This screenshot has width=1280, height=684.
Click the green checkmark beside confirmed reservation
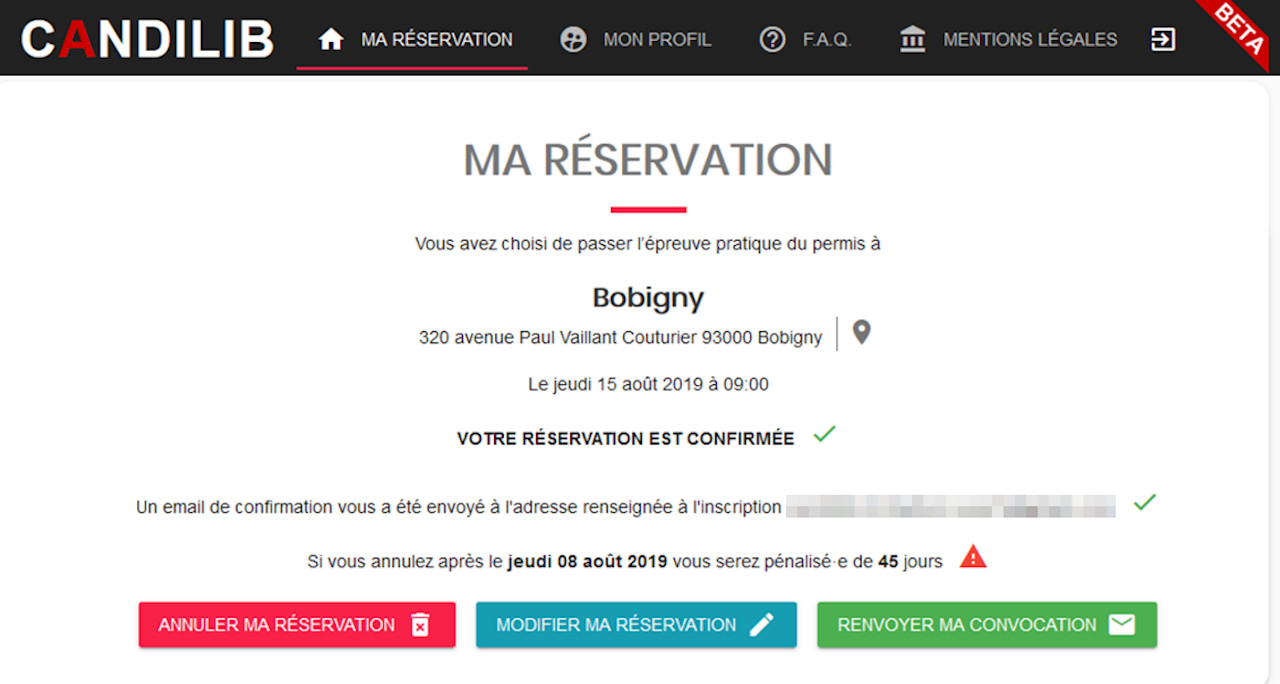tap(824, 435)
